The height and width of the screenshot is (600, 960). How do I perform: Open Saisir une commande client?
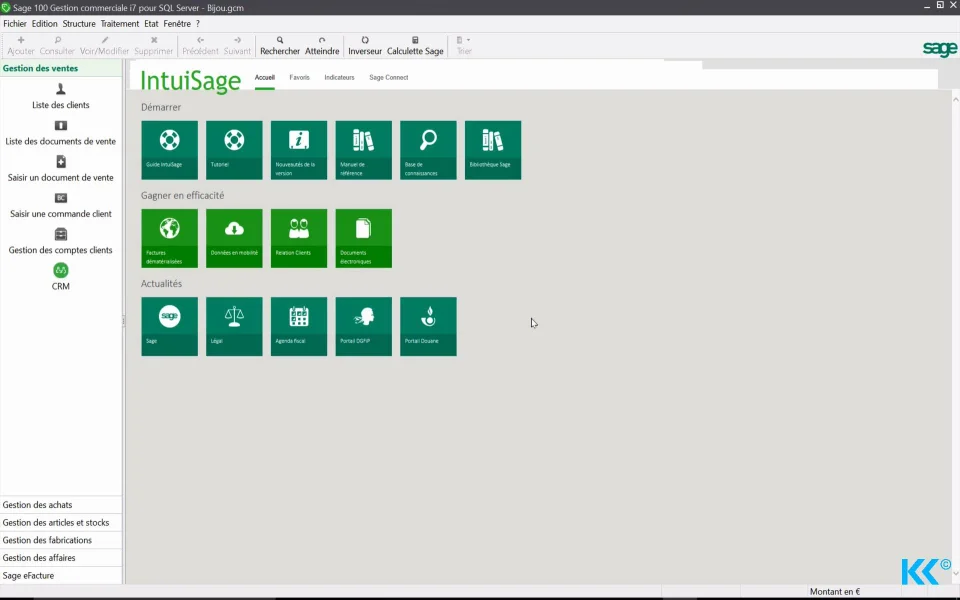(61, 205)
